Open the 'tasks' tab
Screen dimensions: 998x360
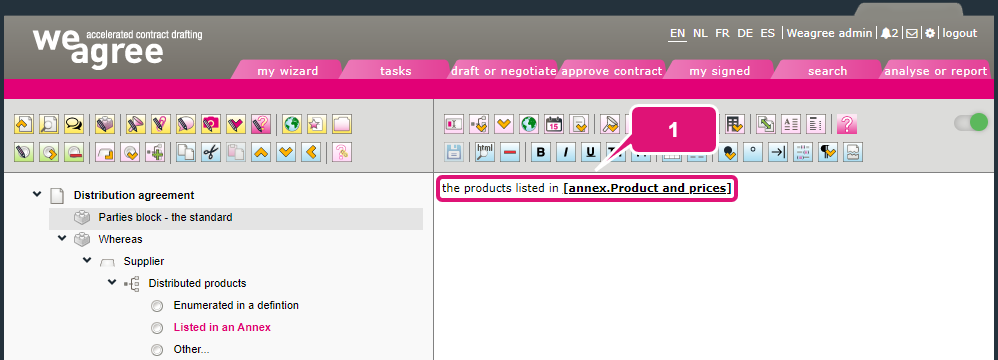coord(396,71)
